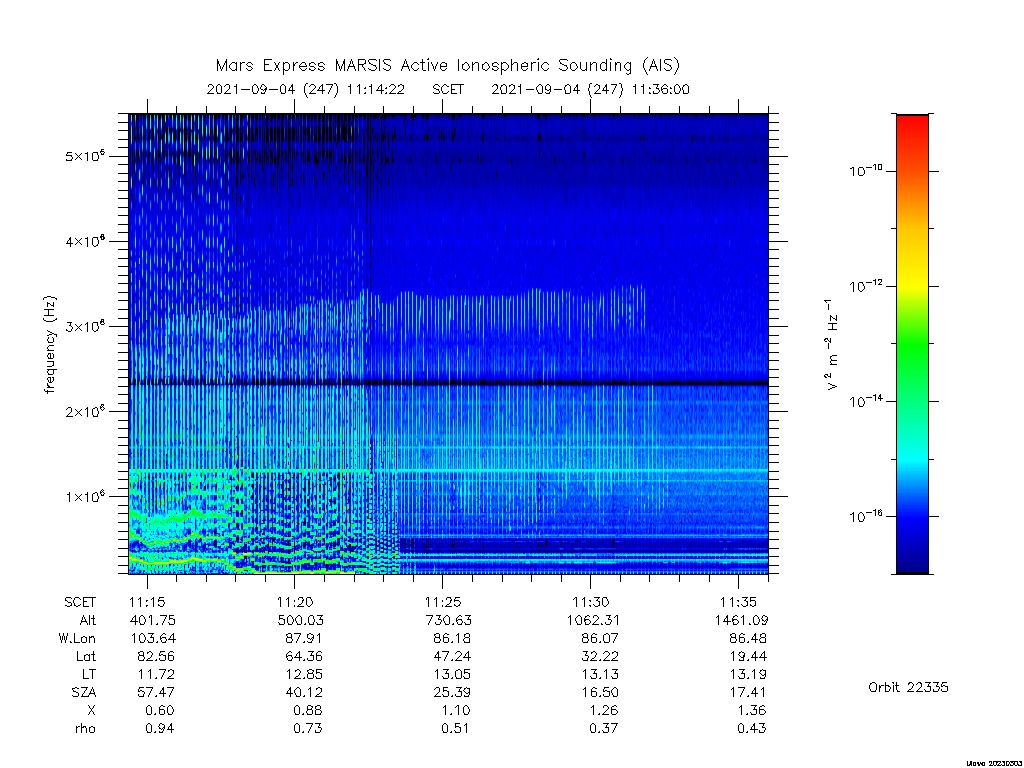Click the time tick label '11:20'
The height and width of the screenshot is (768, 1024).
coord(295,602)
